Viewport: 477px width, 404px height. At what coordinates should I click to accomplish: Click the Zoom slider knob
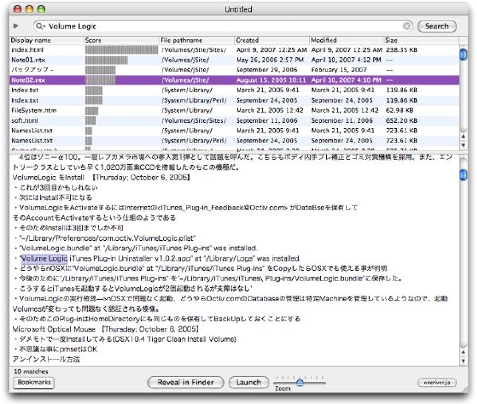[x=300, y=382]
